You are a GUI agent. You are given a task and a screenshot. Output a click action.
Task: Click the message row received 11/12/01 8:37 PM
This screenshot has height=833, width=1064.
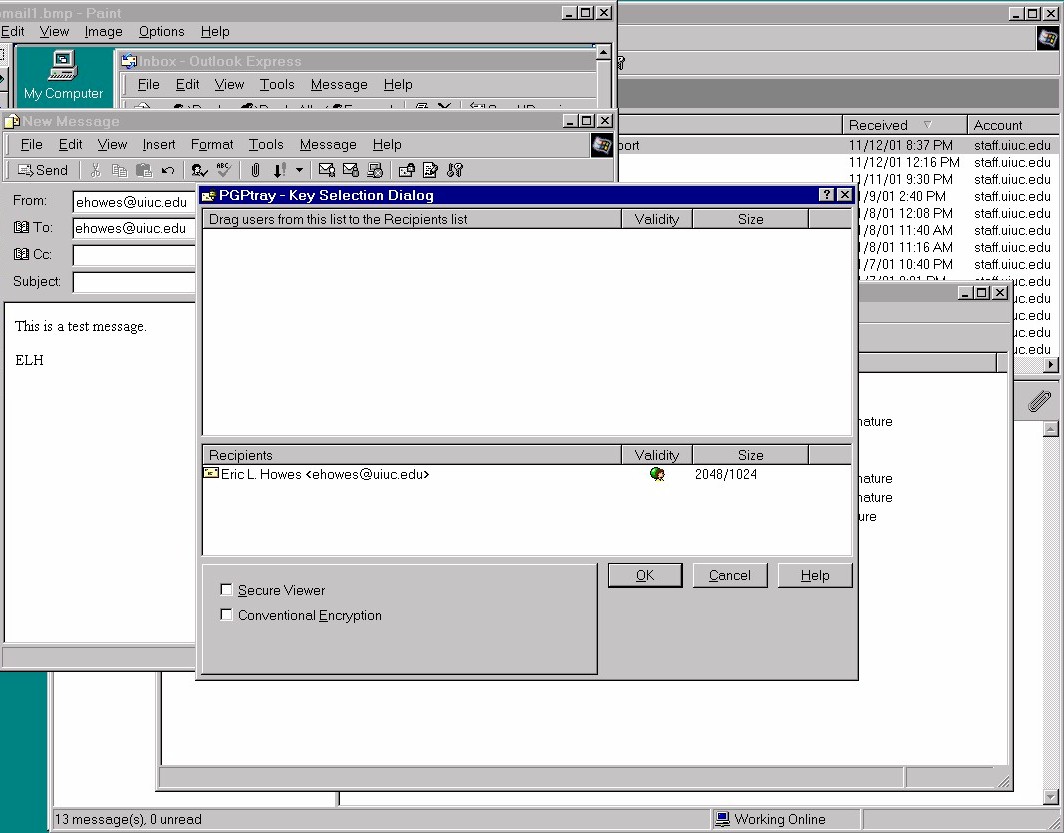point(838,145)
